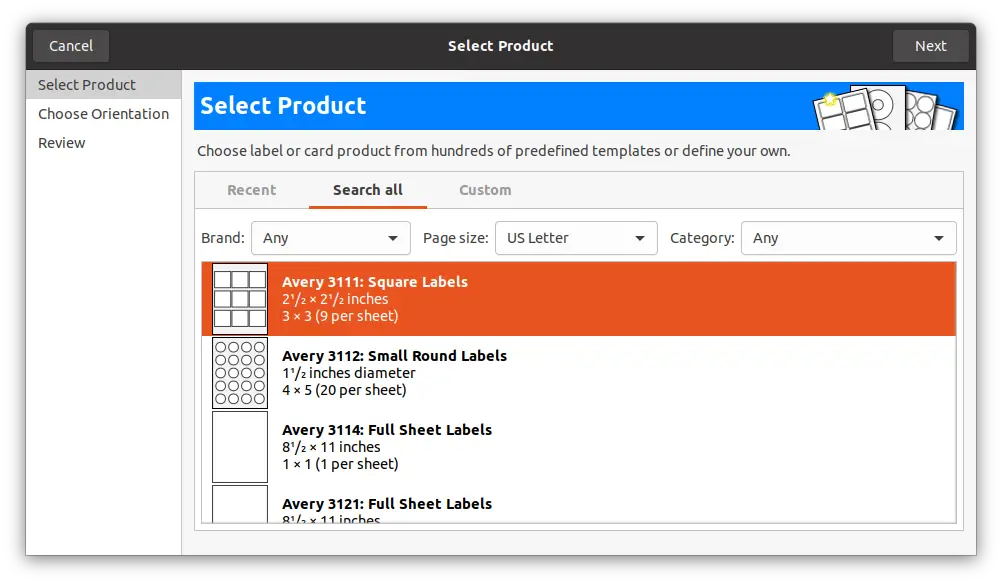
Task: Select the Choose Orientation step
Action: coord(104,114)
